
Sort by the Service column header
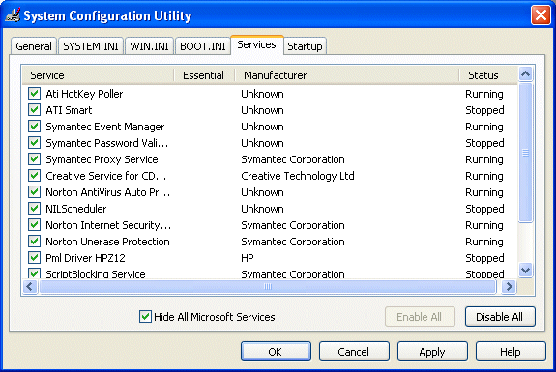point(98,75)
